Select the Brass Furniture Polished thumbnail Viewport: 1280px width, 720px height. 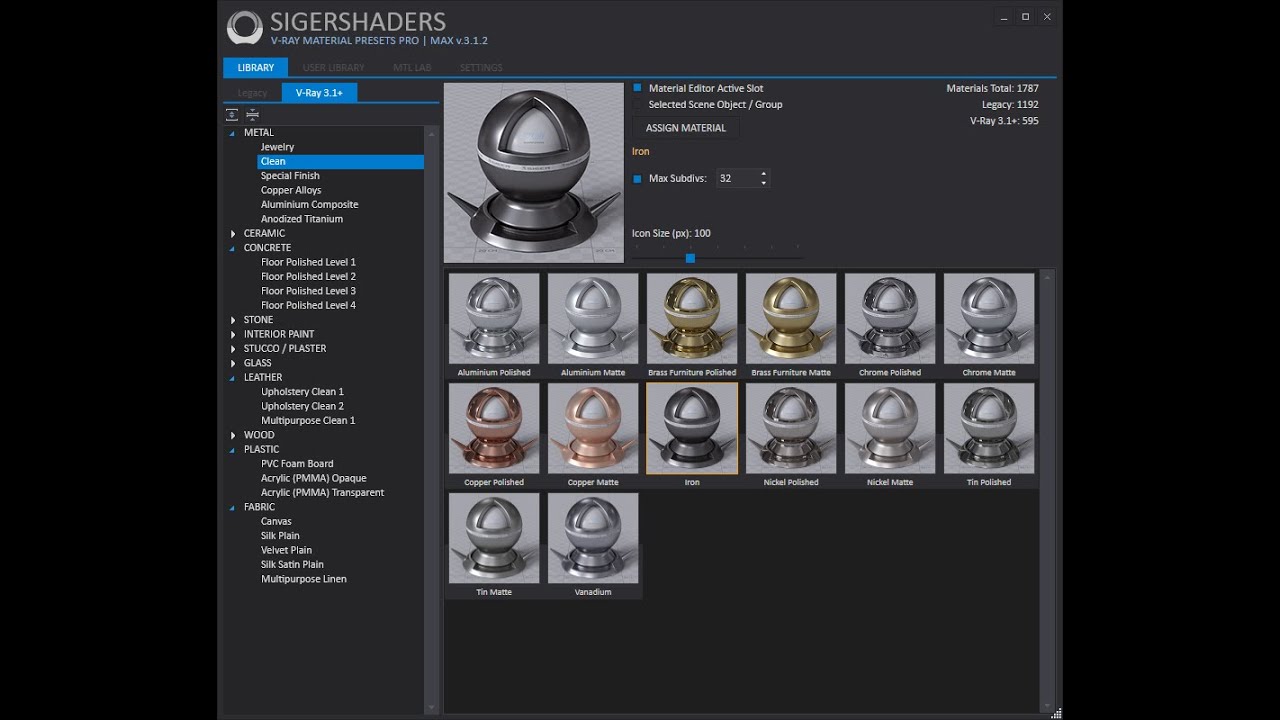pyautogui.click(x=692, y=319)
